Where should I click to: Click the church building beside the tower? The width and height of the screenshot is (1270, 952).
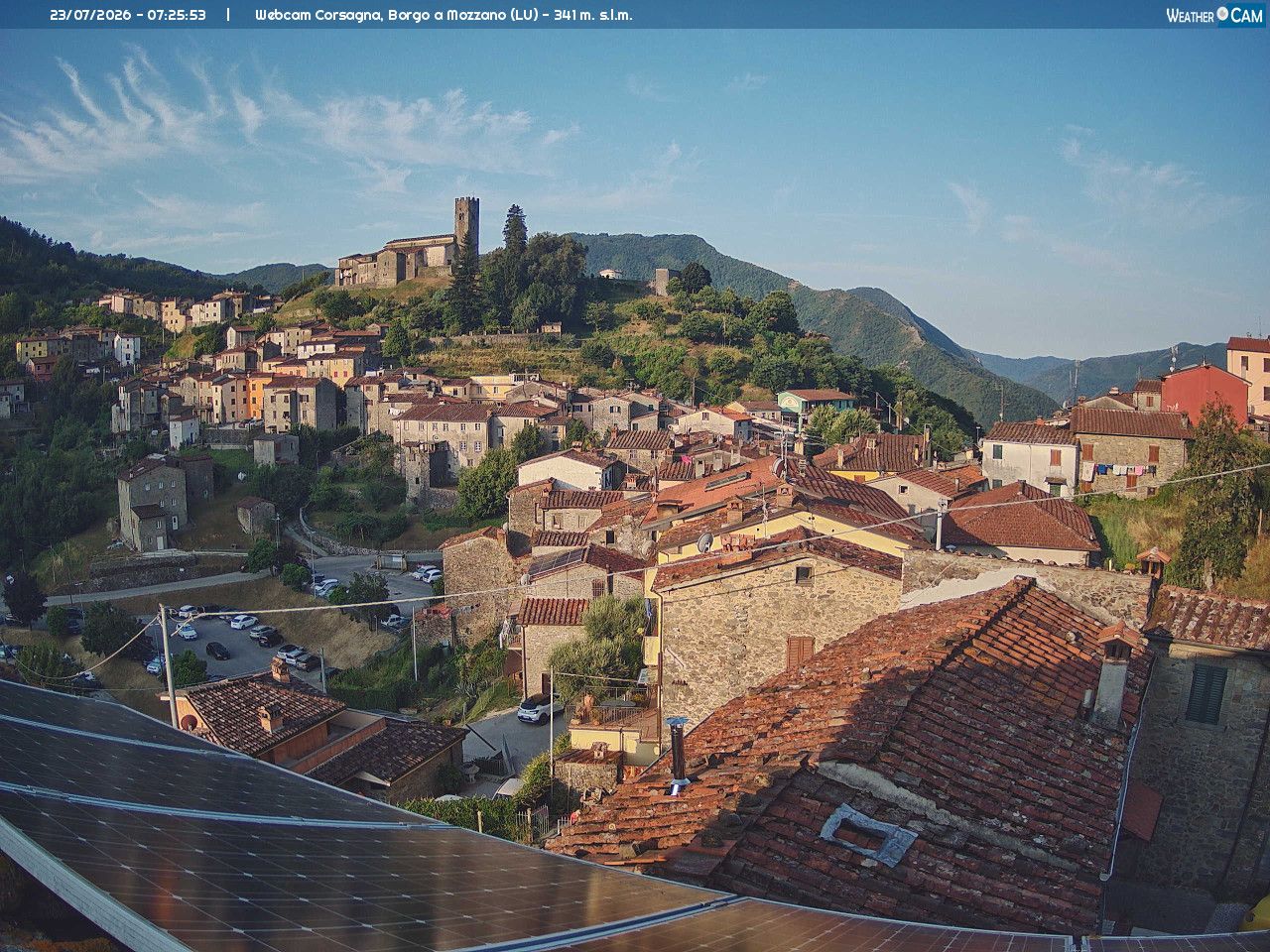[x=397, y=261]
